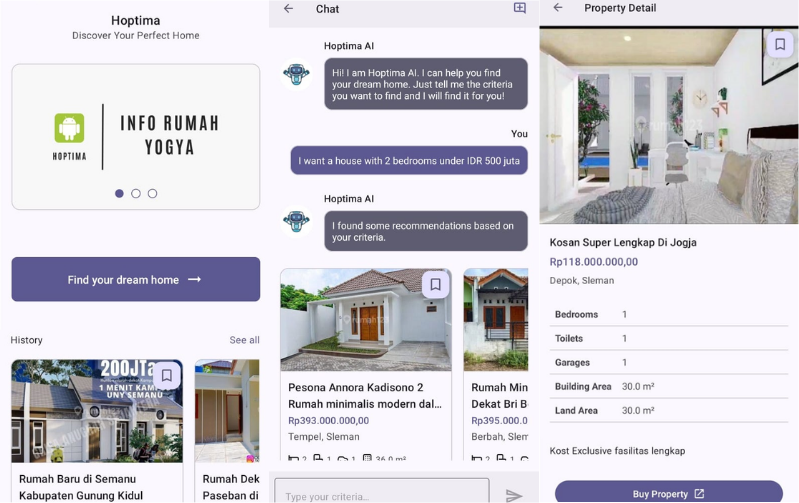The image size is (799, 503).
Task: Start a new chat with plus icon
Action: [519, 8]
